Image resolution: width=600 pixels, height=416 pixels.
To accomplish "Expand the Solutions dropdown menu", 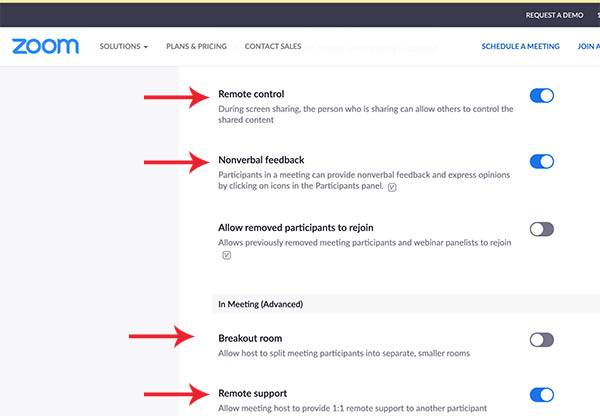I will click(124, 47).
